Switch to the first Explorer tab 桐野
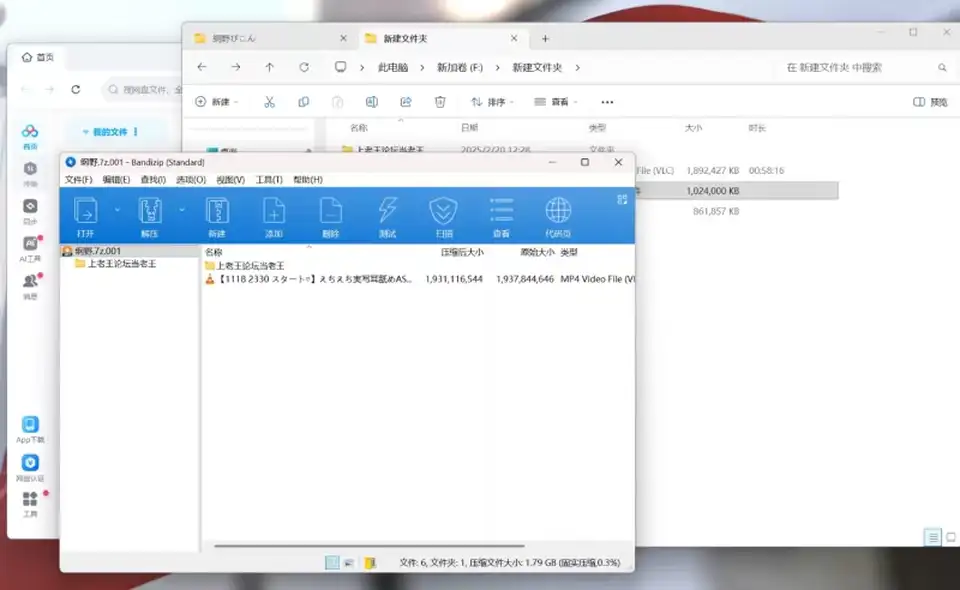 click(x=233, y=39)
